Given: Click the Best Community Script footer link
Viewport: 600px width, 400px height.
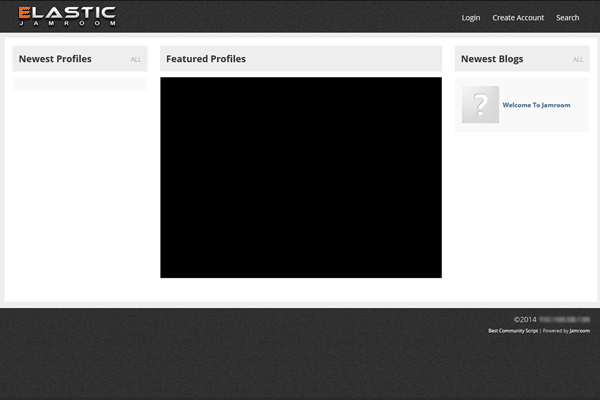Looking at the screenshot, I should 512,330.
